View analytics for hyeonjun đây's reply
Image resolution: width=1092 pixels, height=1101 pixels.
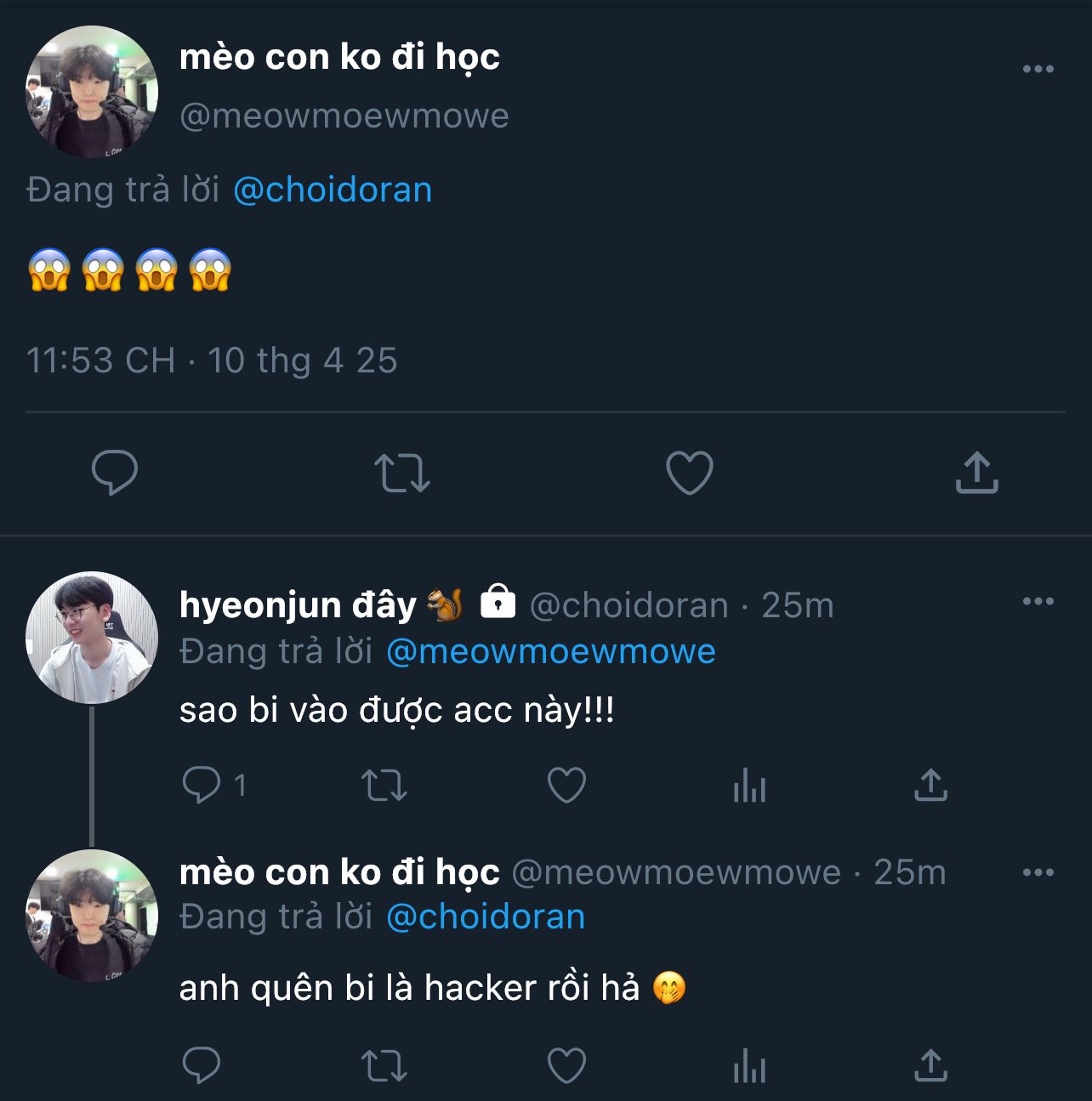[749, 785]
